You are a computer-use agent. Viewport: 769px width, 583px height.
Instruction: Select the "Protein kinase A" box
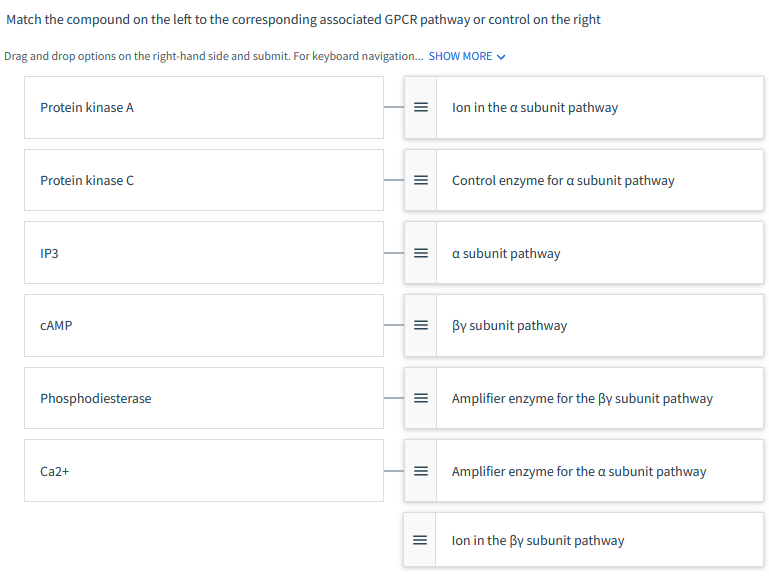[x=204, y=108]
